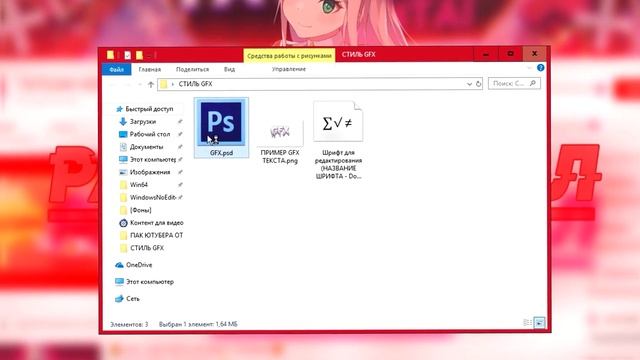The width and height of the screenshot is (640, 360).
Task: Open СТИЛЬ GFX folder in sidebar
Action: click(x=147, y=248)
